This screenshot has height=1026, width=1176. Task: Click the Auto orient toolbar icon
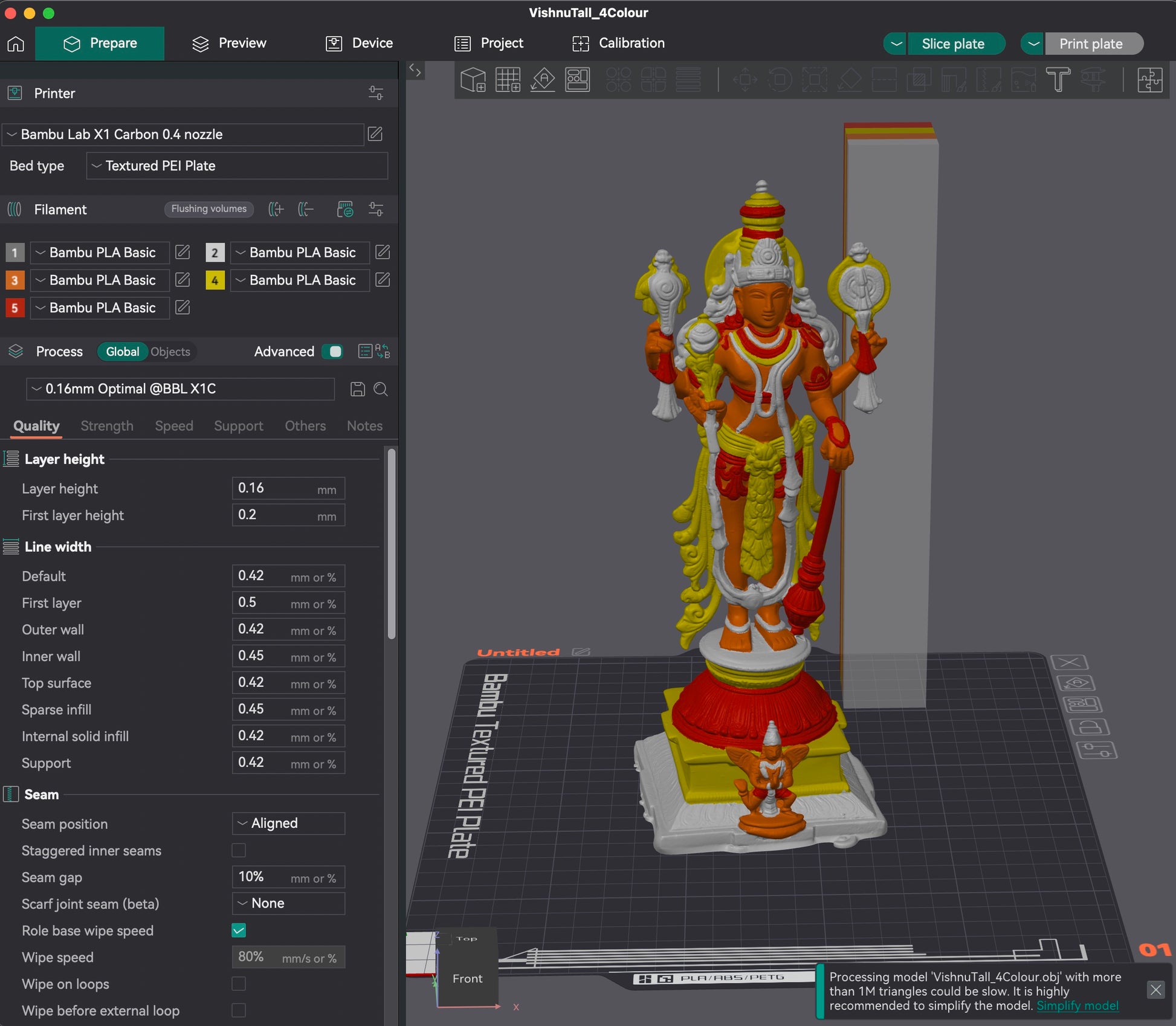point(543,79)
